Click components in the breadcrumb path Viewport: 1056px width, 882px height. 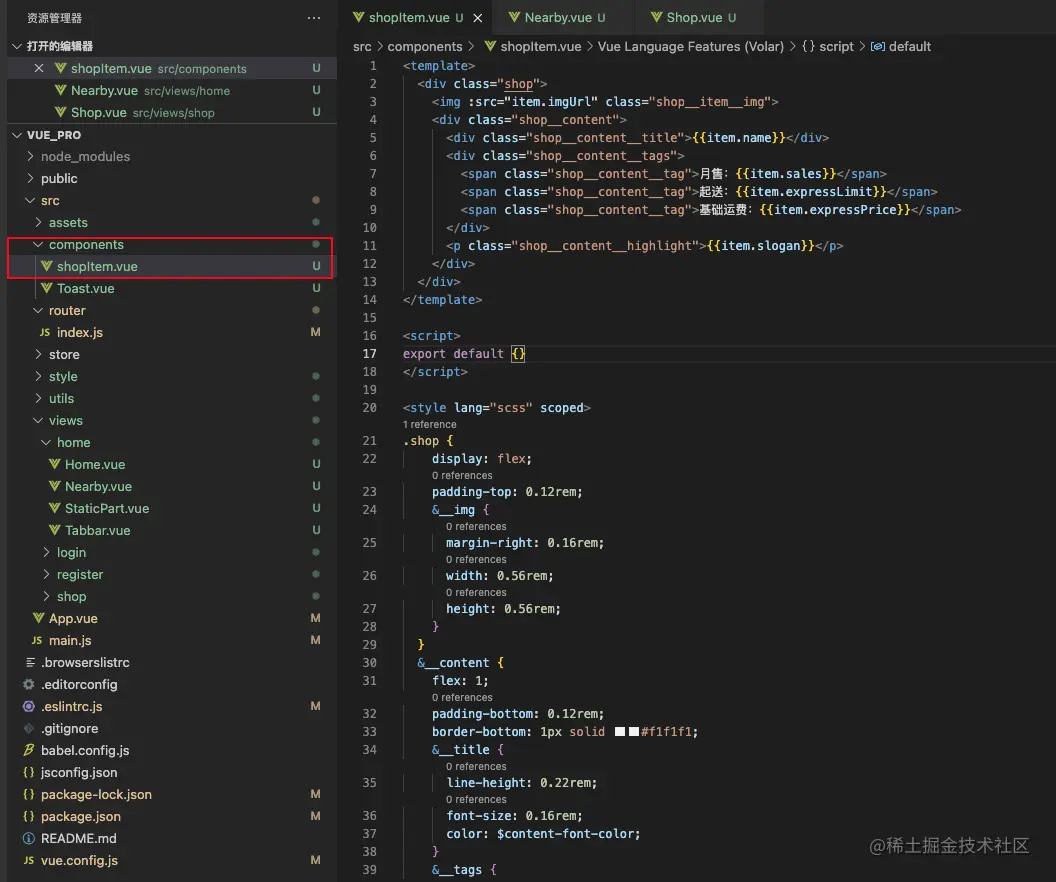pos(425,46)
